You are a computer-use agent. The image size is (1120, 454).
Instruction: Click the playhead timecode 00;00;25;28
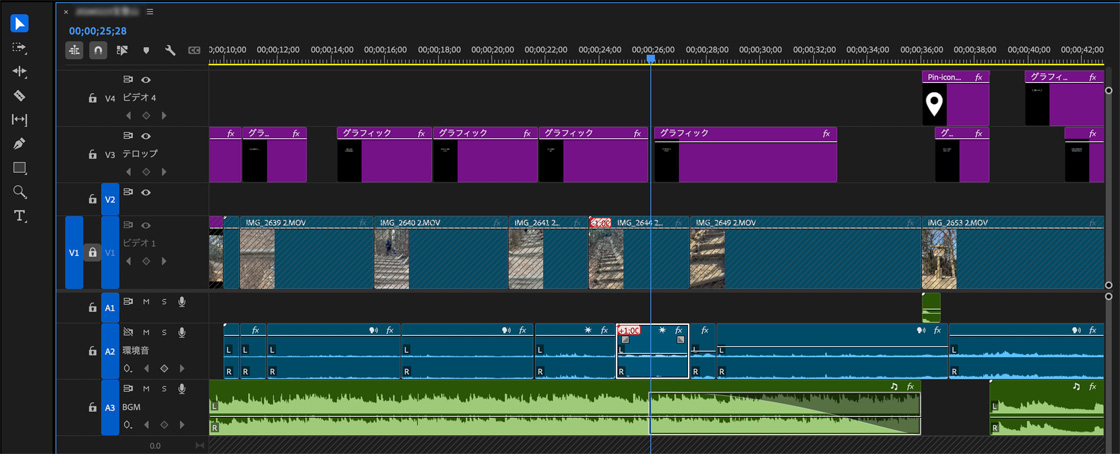[x=97, y=31]
